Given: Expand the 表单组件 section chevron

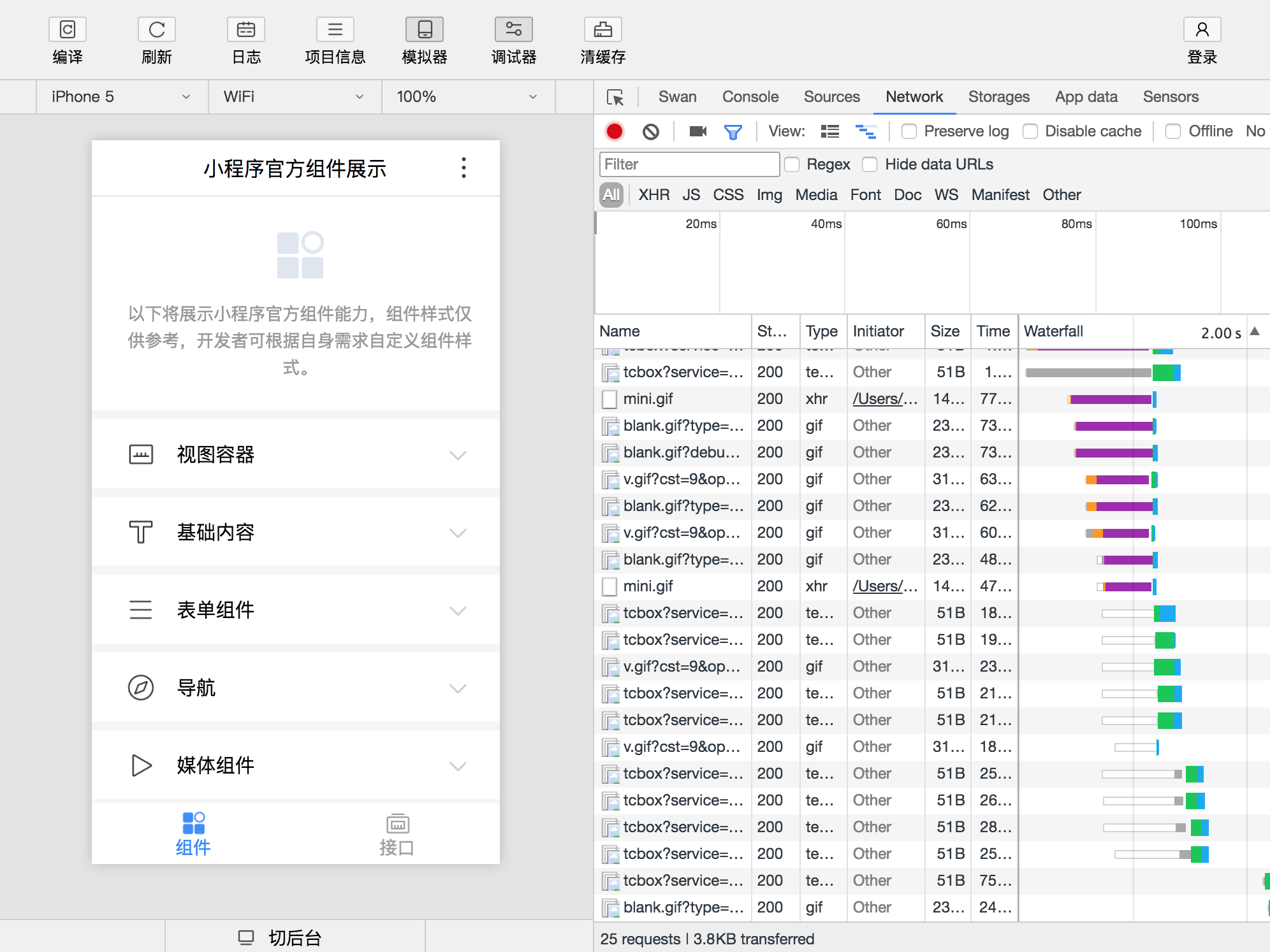Looking at the screenshot, I should coord(458,610).
